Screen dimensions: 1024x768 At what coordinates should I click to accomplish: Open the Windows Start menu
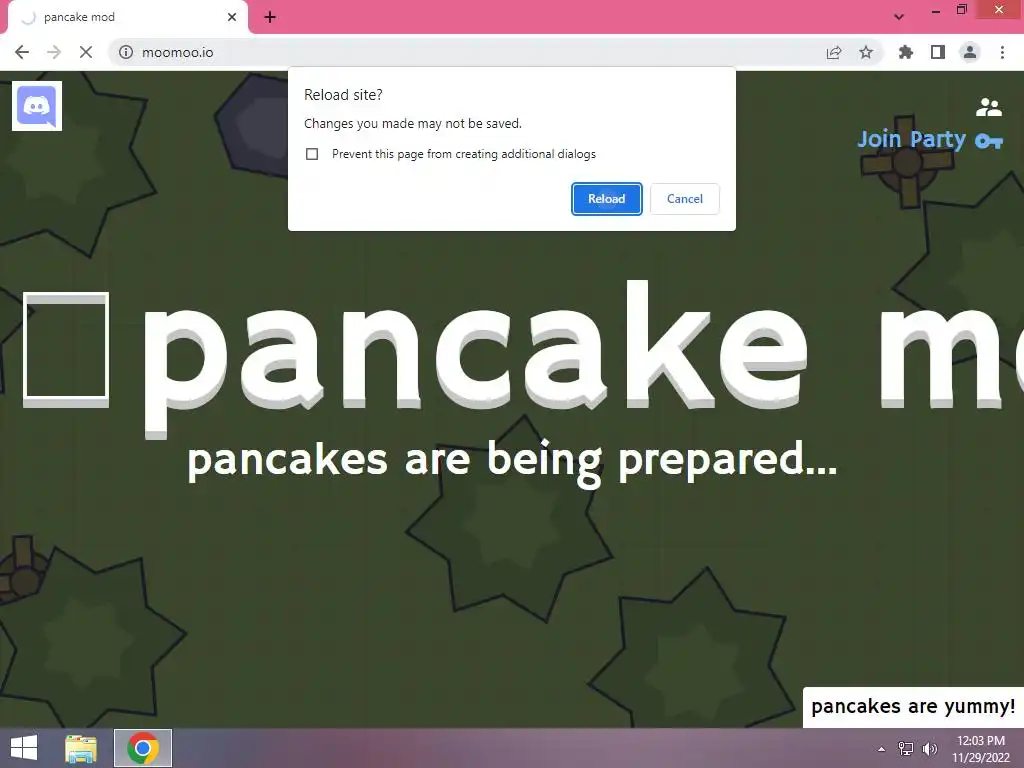click(x=24, y=748)
